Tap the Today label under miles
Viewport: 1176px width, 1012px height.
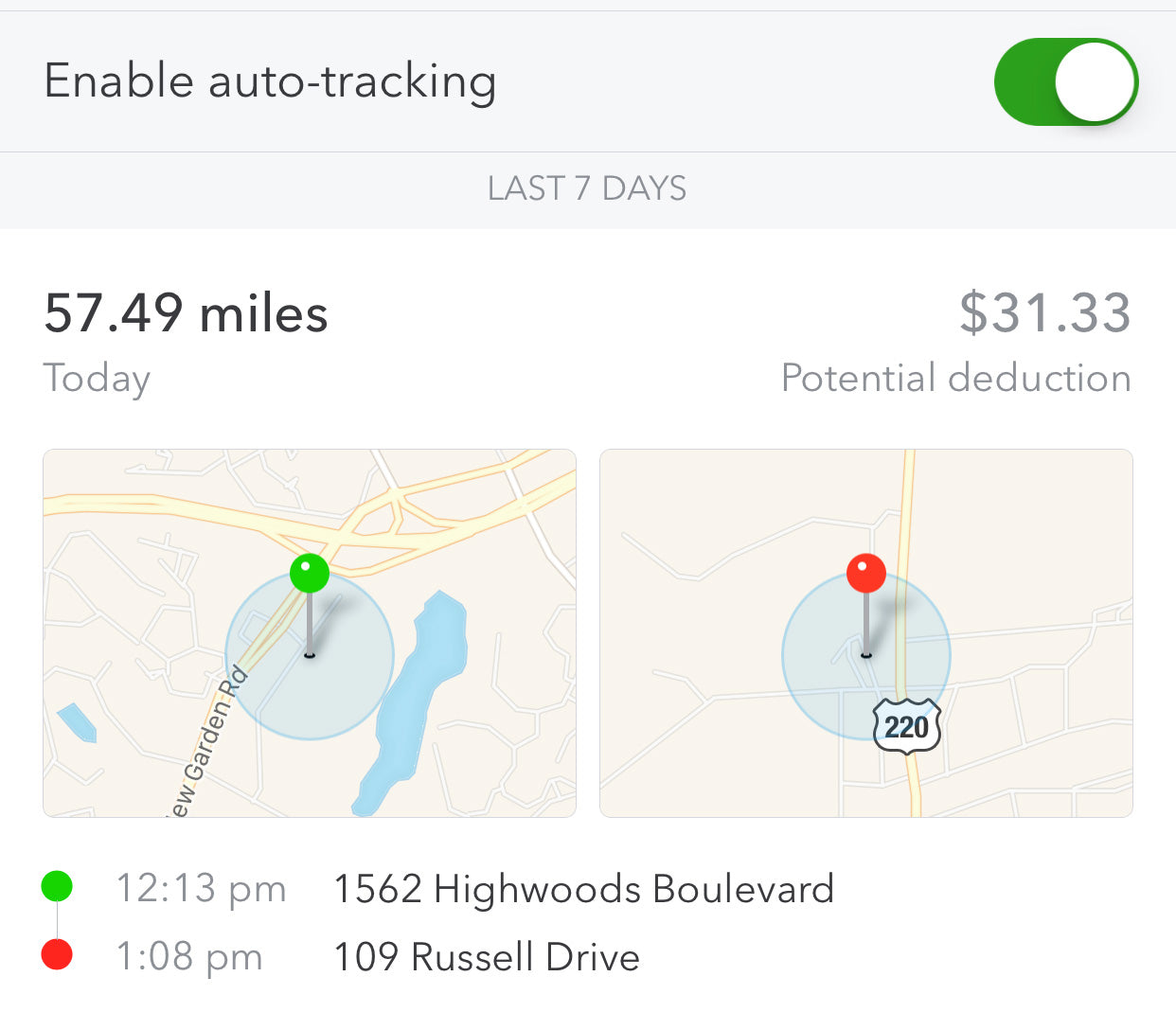click(x=97, y=379)
